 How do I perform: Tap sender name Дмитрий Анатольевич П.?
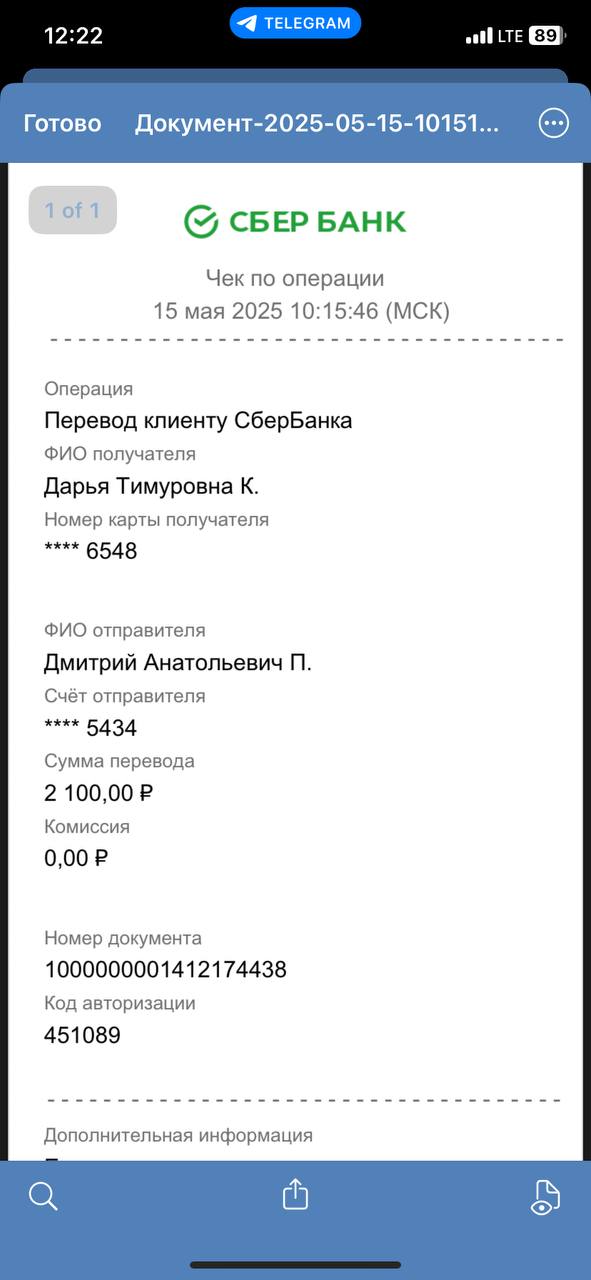tap(178, 663)
